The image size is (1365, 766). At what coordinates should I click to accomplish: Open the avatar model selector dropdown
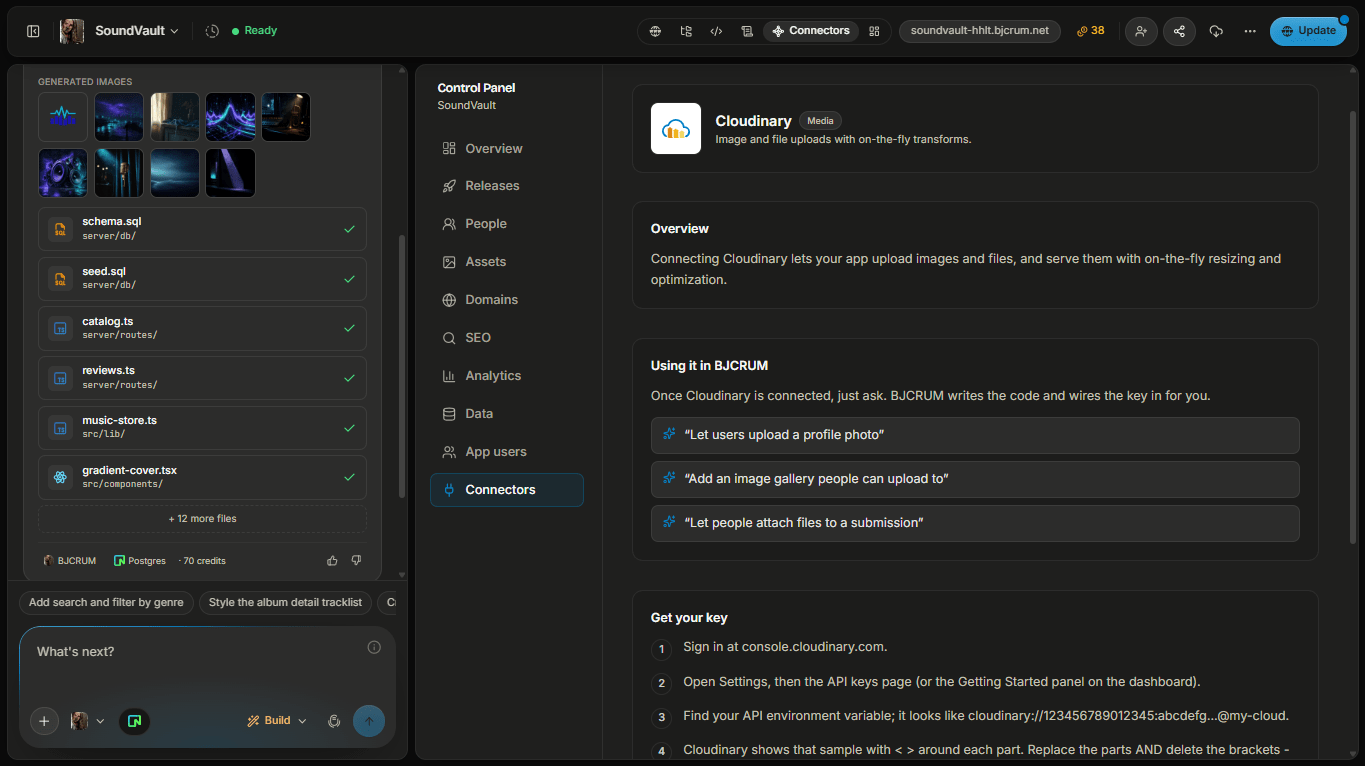(87, 721)
